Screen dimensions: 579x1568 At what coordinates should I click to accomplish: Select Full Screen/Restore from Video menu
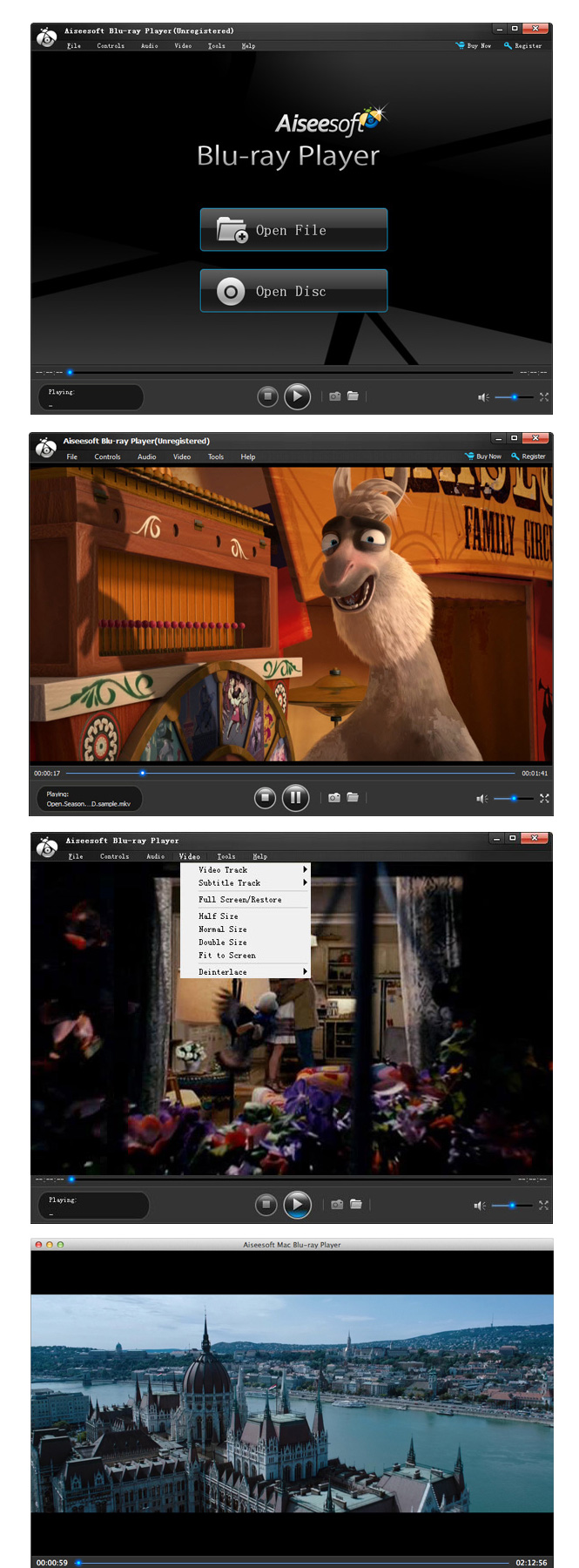coord(239,899)
